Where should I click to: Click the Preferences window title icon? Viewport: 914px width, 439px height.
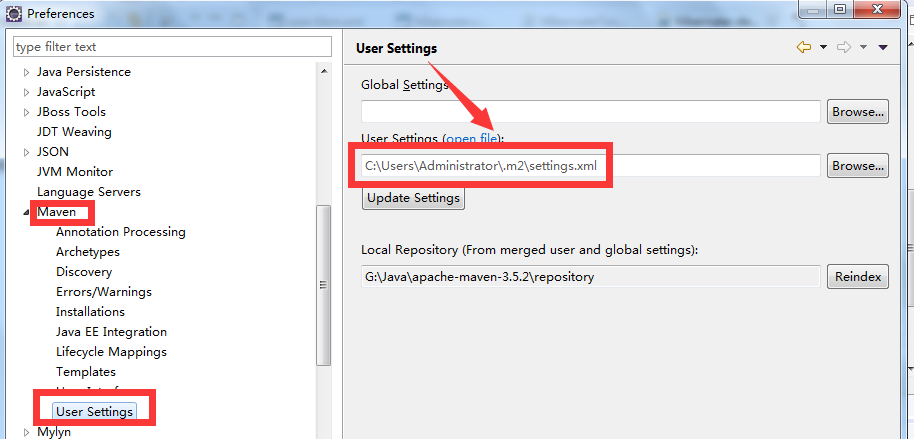click(x=14, y=13)
